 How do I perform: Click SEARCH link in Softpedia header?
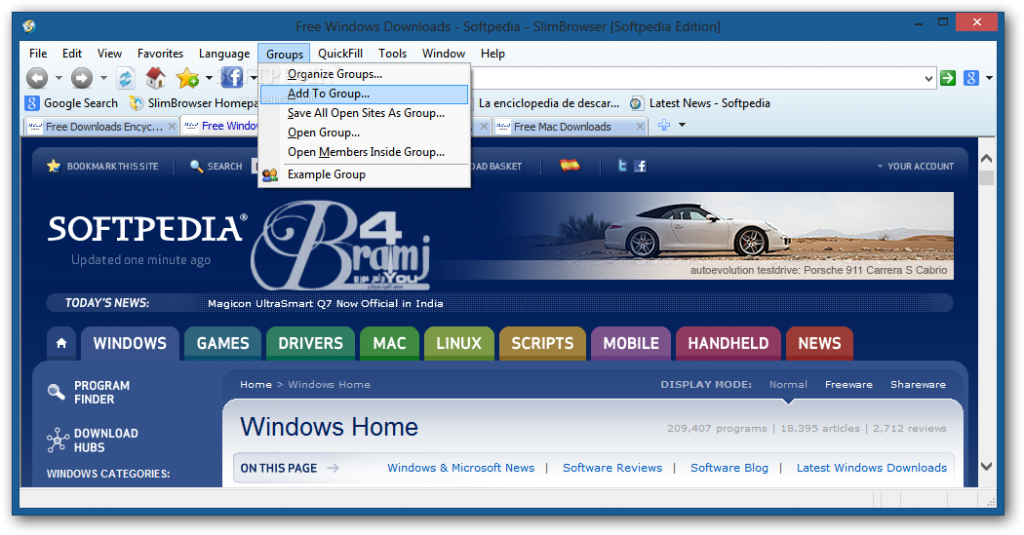216,167
